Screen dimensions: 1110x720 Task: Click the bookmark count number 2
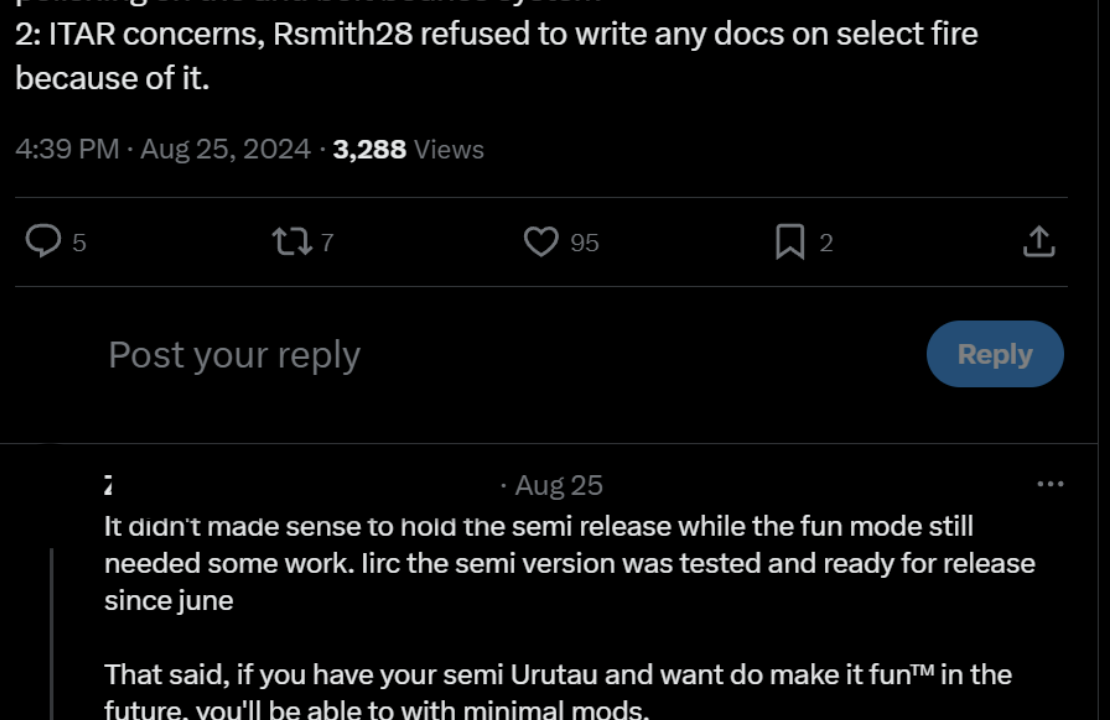[x=826, y=243]
